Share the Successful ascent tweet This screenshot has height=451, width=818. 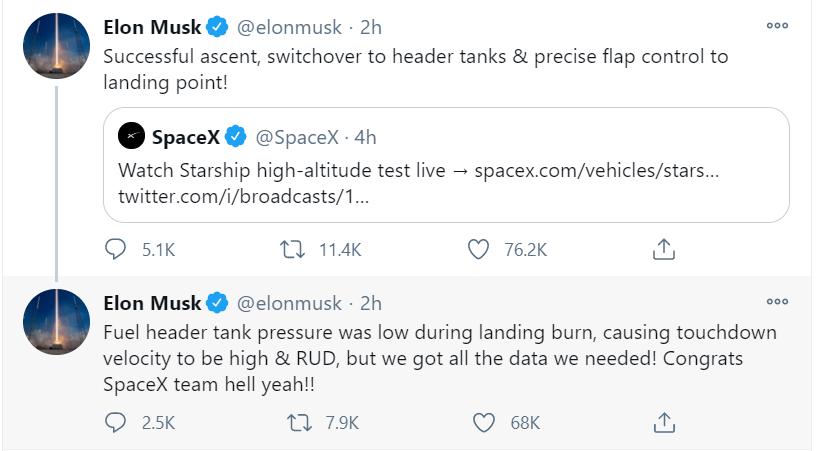[x=663, y=250]
